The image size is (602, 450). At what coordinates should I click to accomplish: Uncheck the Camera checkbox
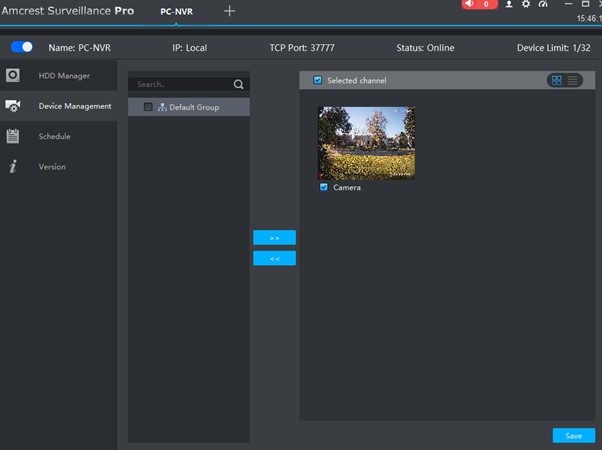pos(324,187)
